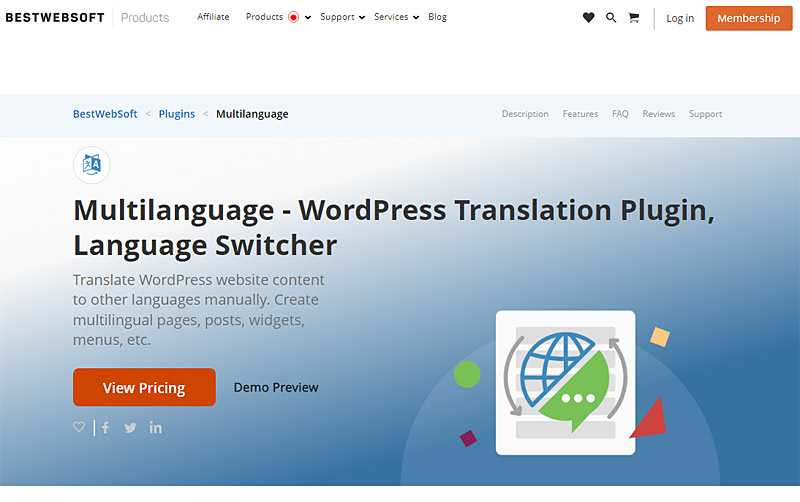Jump to the FAQ section tab
This screenshot has height=502, width=800.
click(x=620, y=114)
